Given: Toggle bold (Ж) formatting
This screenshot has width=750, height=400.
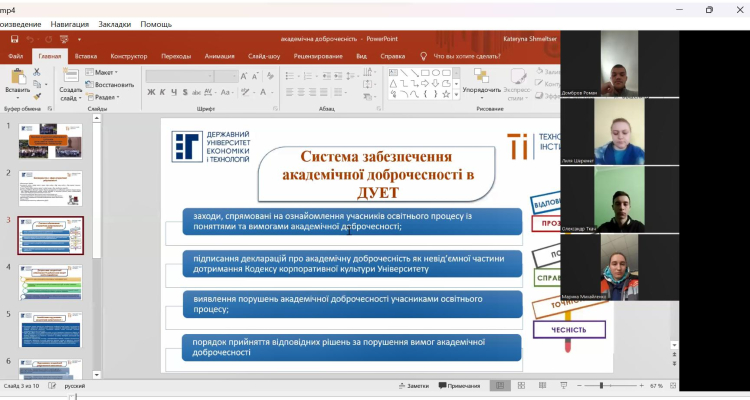Looking at the screenshot, I should point(150,92).
